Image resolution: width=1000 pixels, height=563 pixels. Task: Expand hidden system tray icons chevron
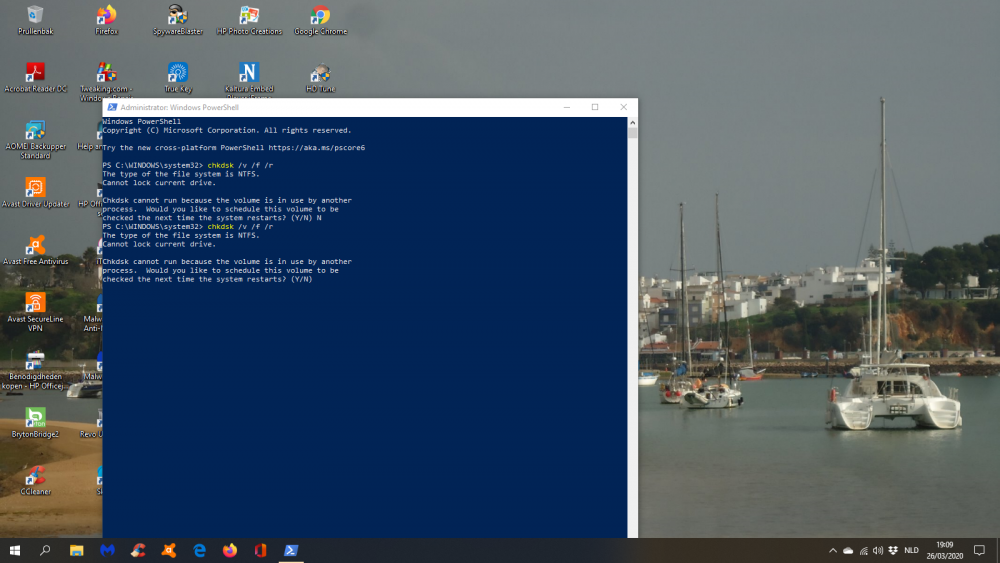[x=833, y=550]
